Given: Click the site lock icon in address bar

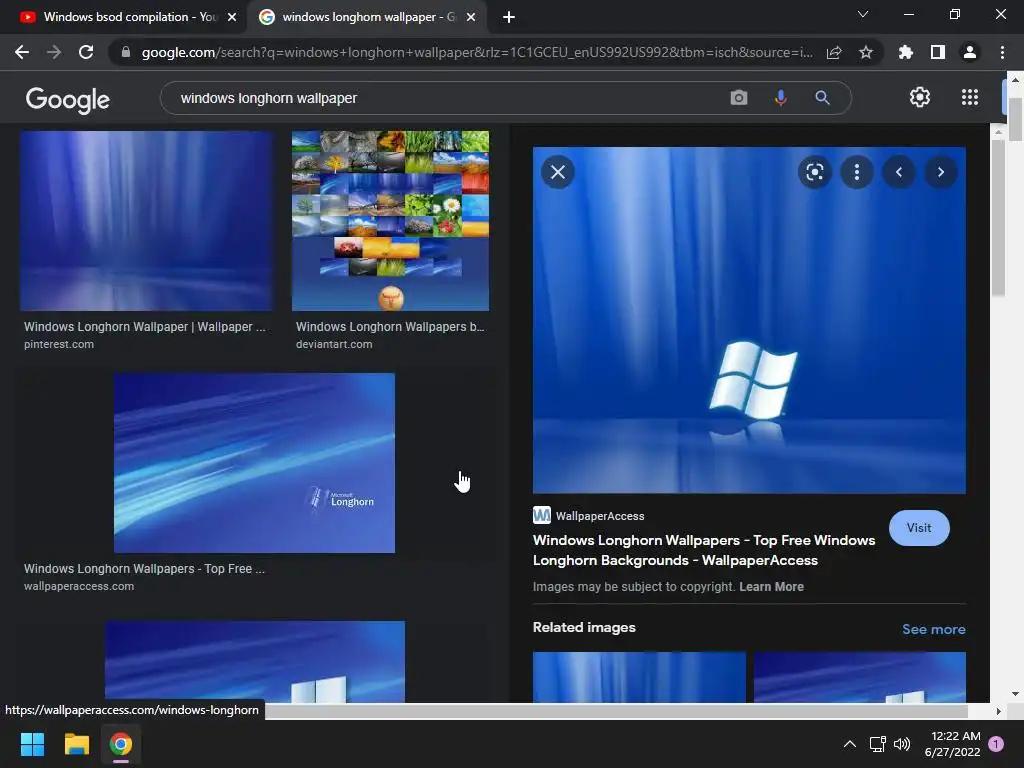Looking at the screenshot, I should (x=126, y=52).
